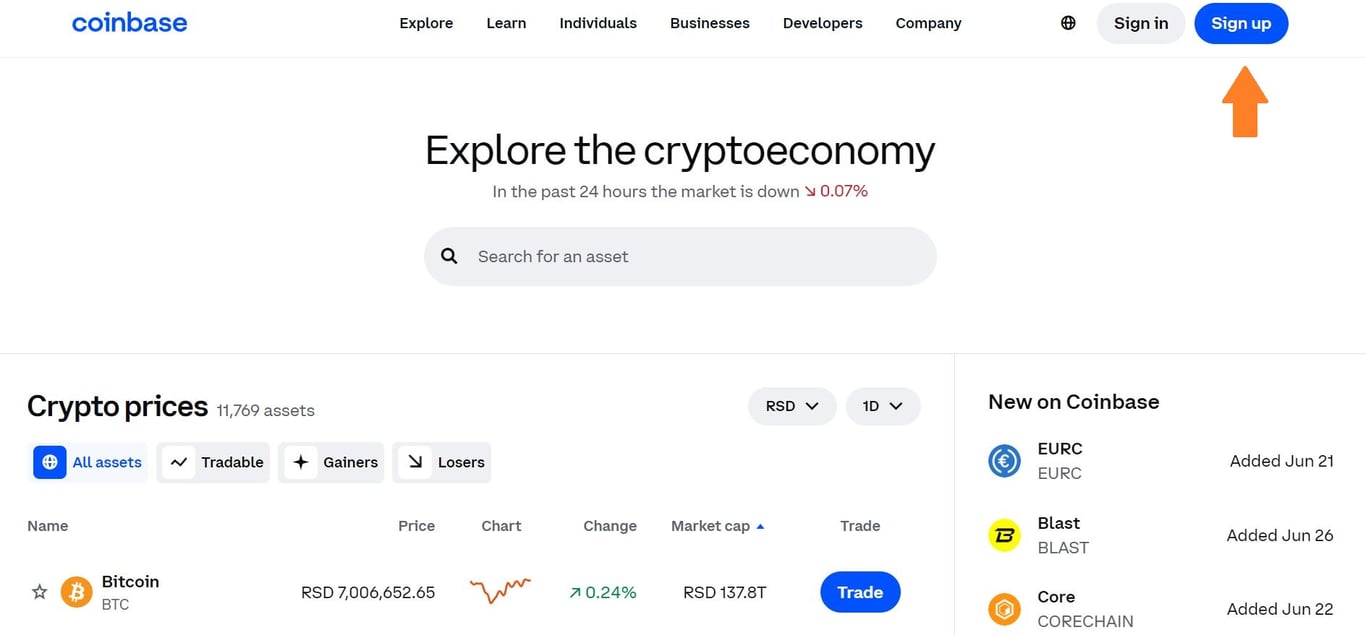
Task: Click the search magnifier icon
Action: pos(448,256)
